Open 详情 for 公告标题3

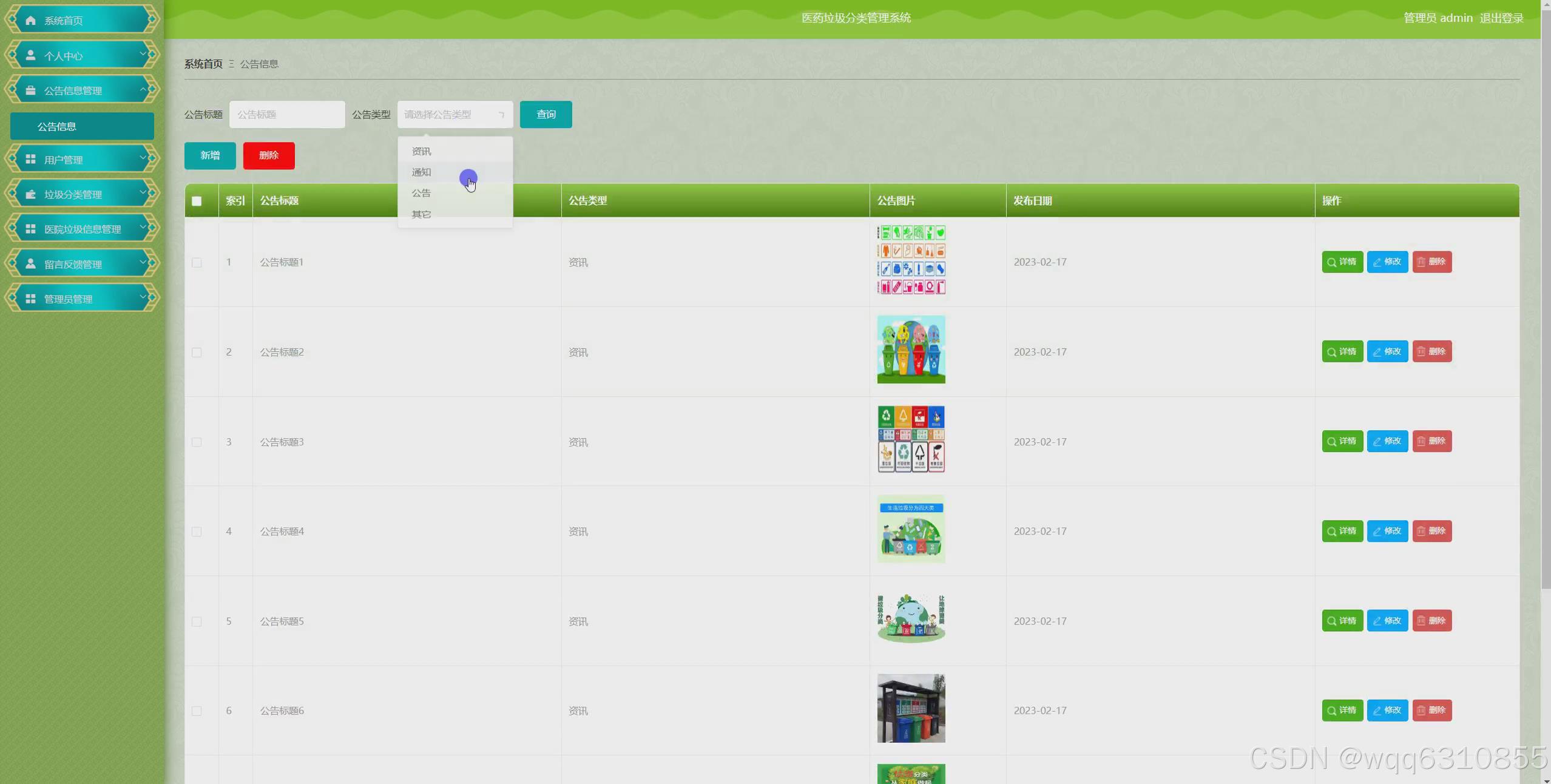click(1342, 441)
